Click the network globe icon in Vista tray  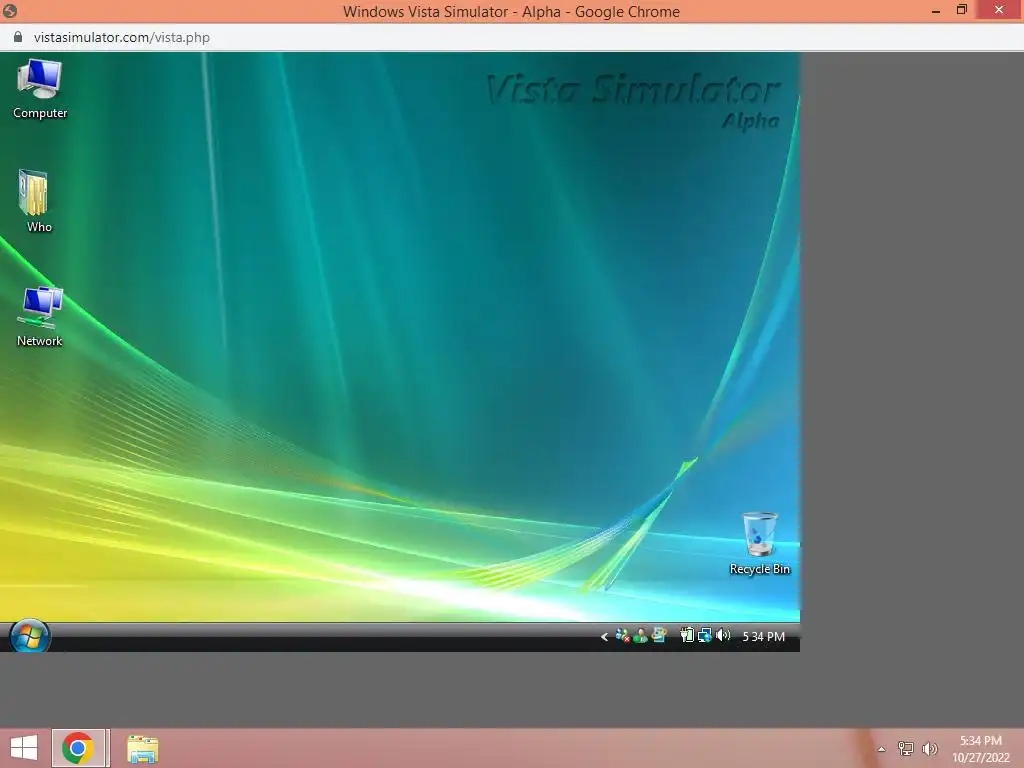(705, 635)
